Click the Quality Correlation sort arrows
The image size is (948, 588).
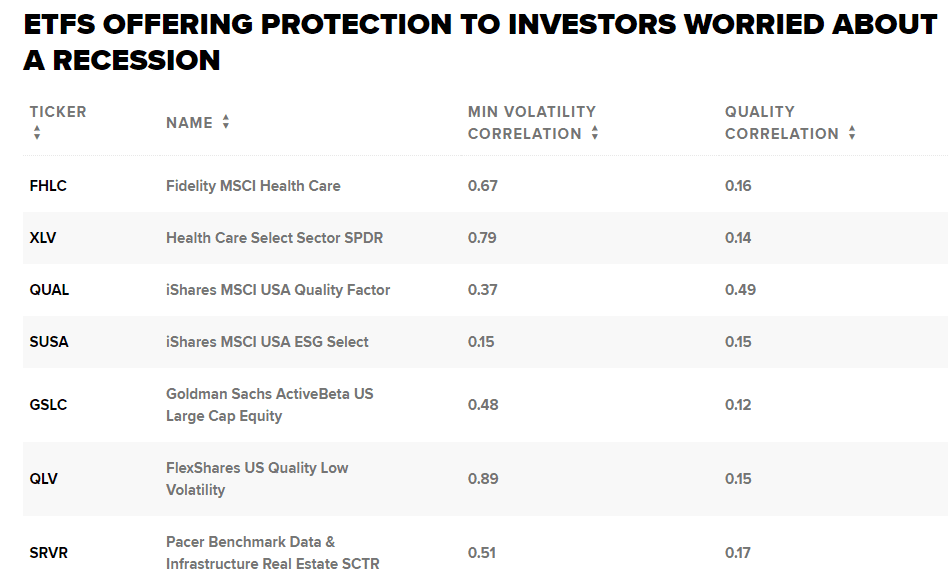click(852, 133)
